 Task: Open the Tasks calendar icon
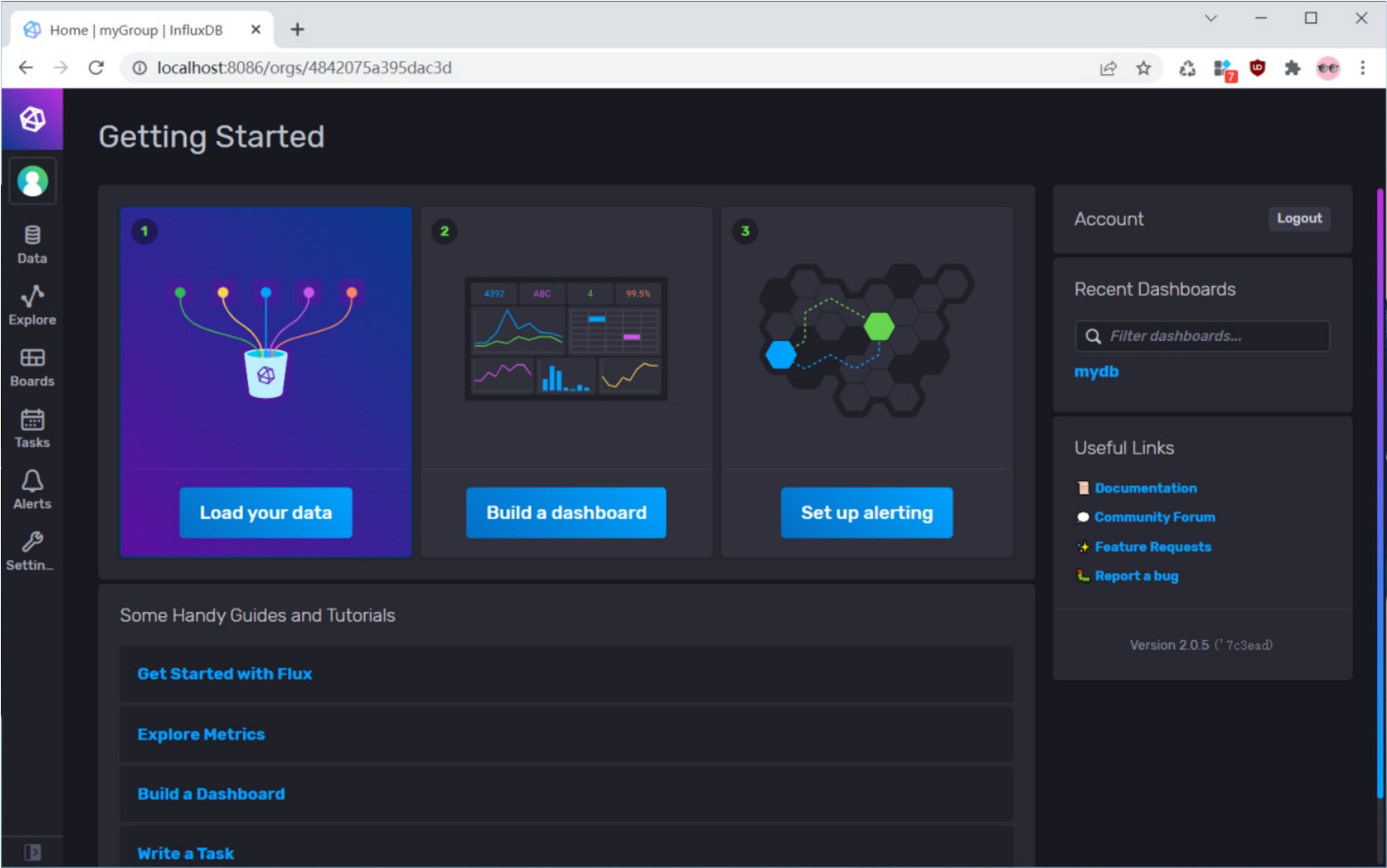pyautogui.click(x=32, y=428)
